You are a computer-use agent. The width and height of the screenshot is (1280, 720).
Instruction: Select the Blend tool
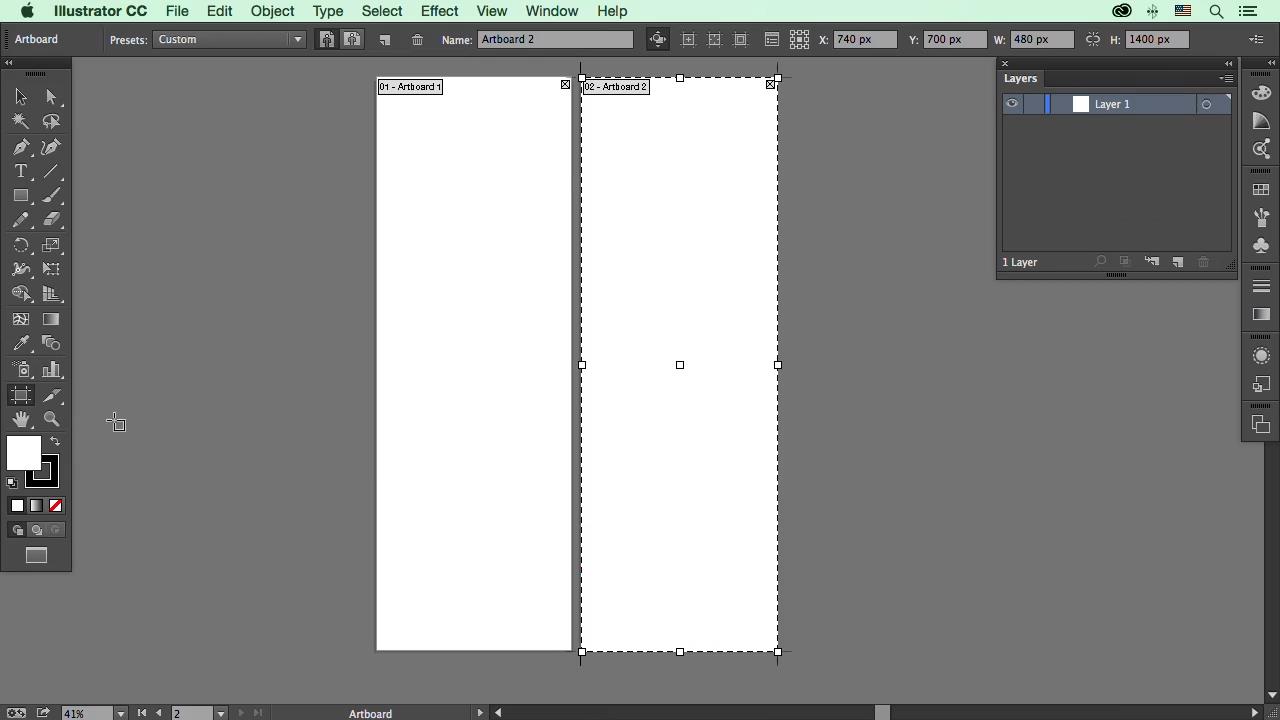pos(51,343)
